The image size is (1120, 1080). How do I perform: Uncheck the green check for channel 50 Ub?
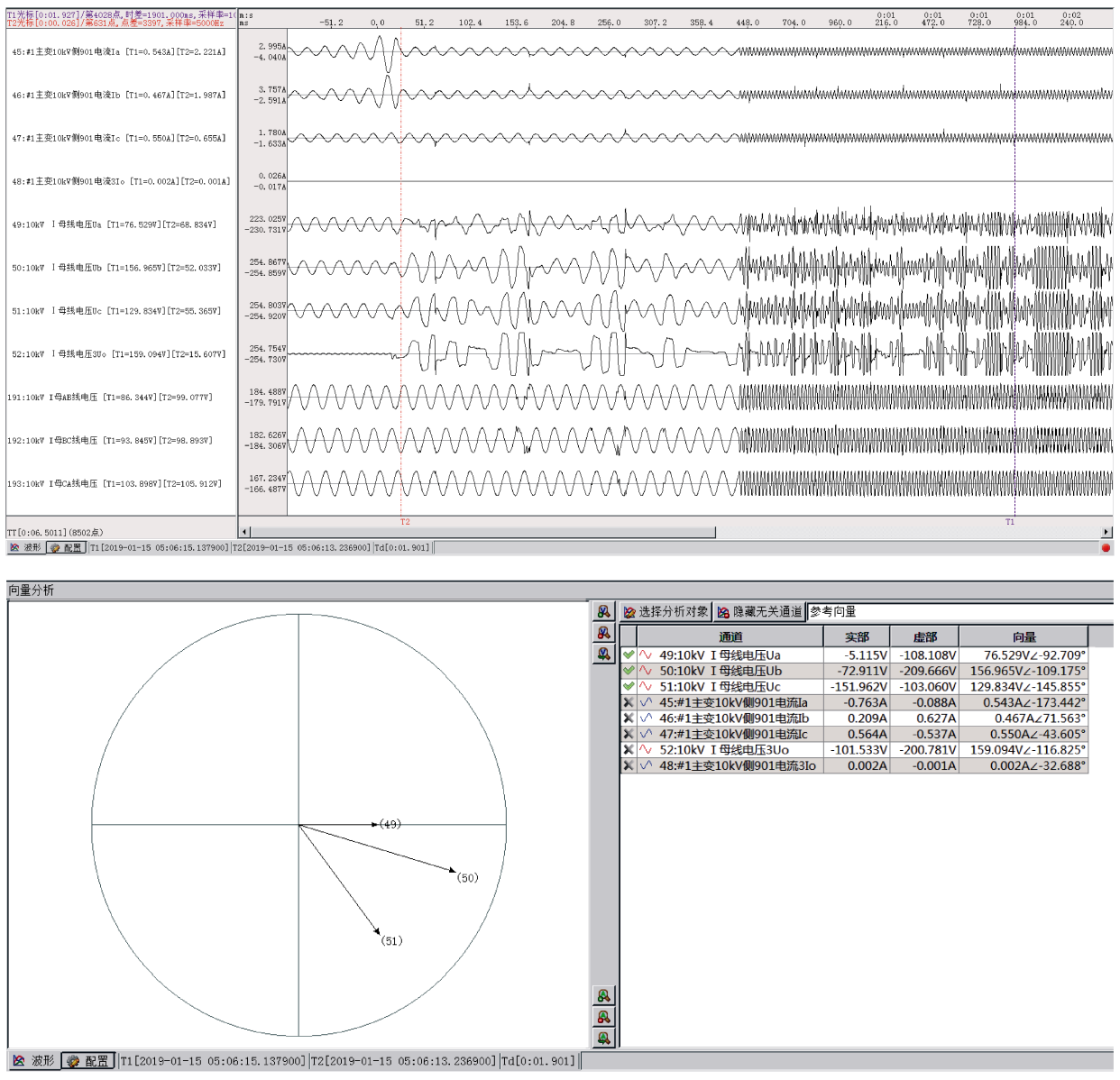click(629, 671)
